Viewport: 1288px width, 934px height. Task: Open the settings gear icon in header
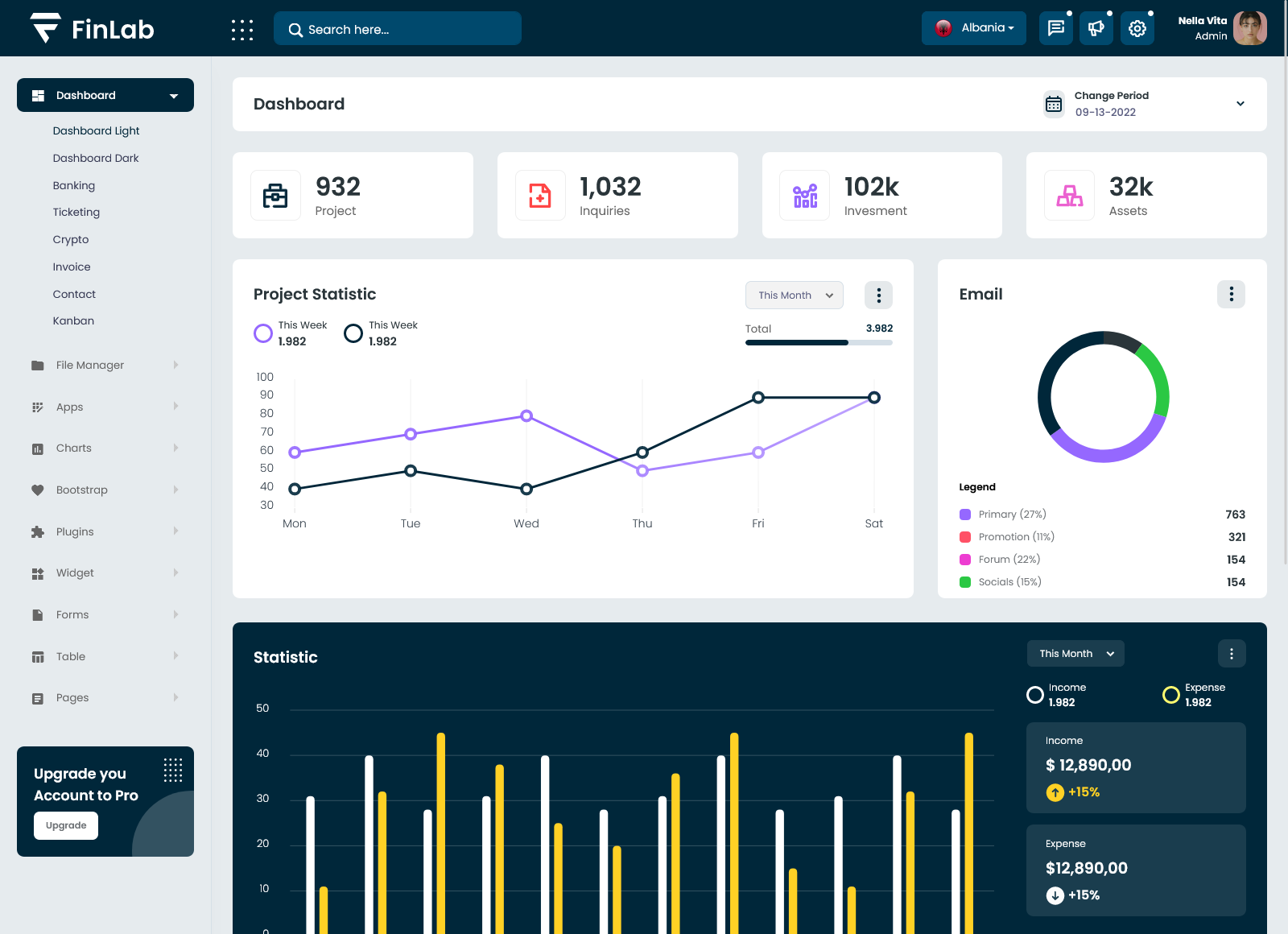tap(1137, 29)
